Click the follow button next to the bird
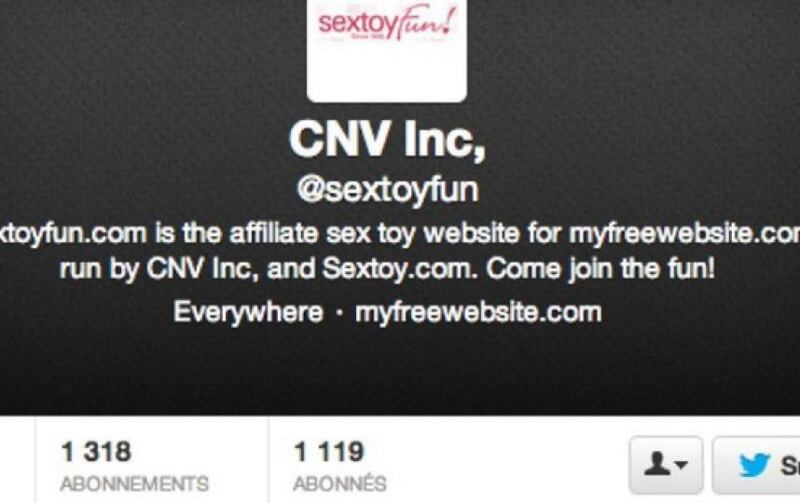The width and height of the screenshot is (800, 503). pyautogui.click(x=756, y=465)
